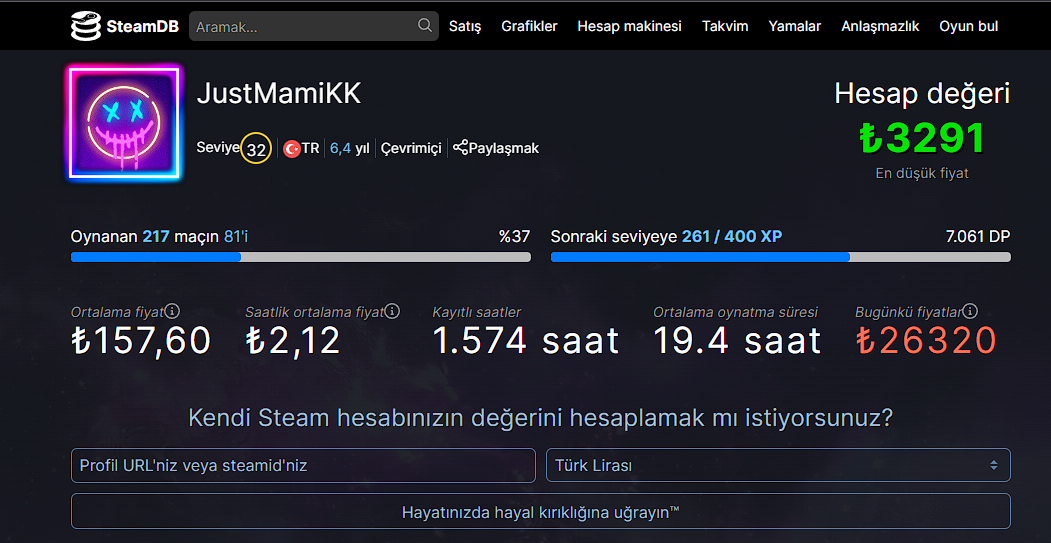Click the Oynanan 217 maçın 81'i text

click(x=160, y=236)
